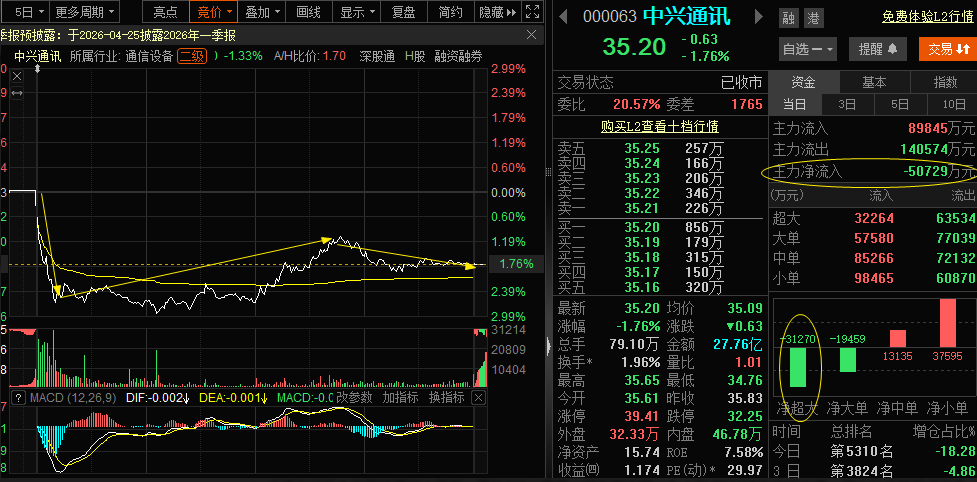977x482 pixels.
Task: Click the 涨停 39.41 value
Action: coord(641,415)
